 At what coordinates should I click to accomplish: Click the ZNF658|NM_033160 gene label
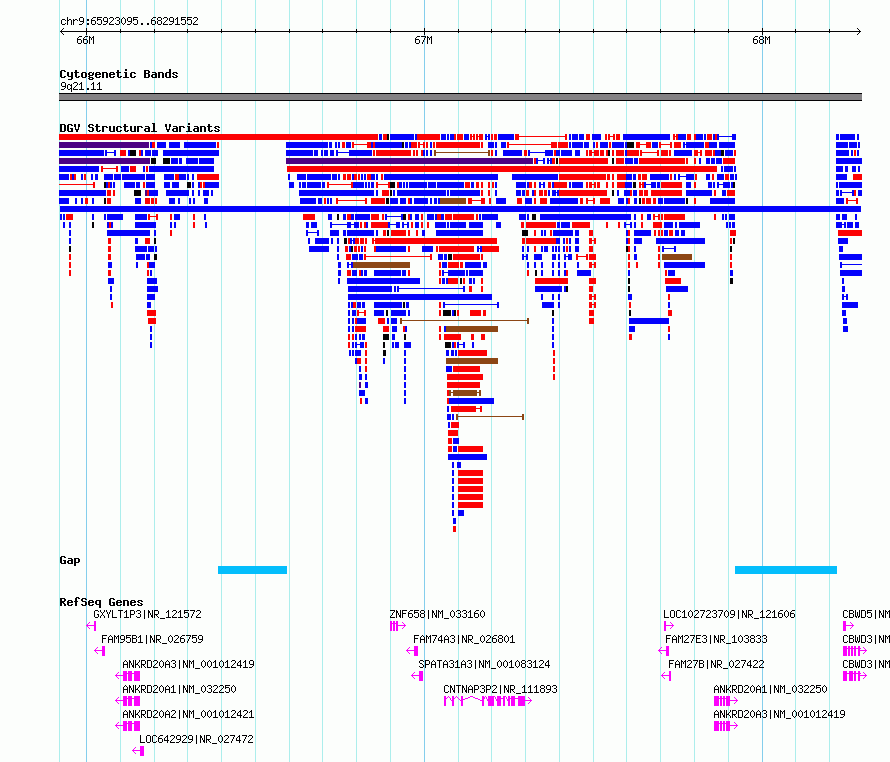coord(438,614)
